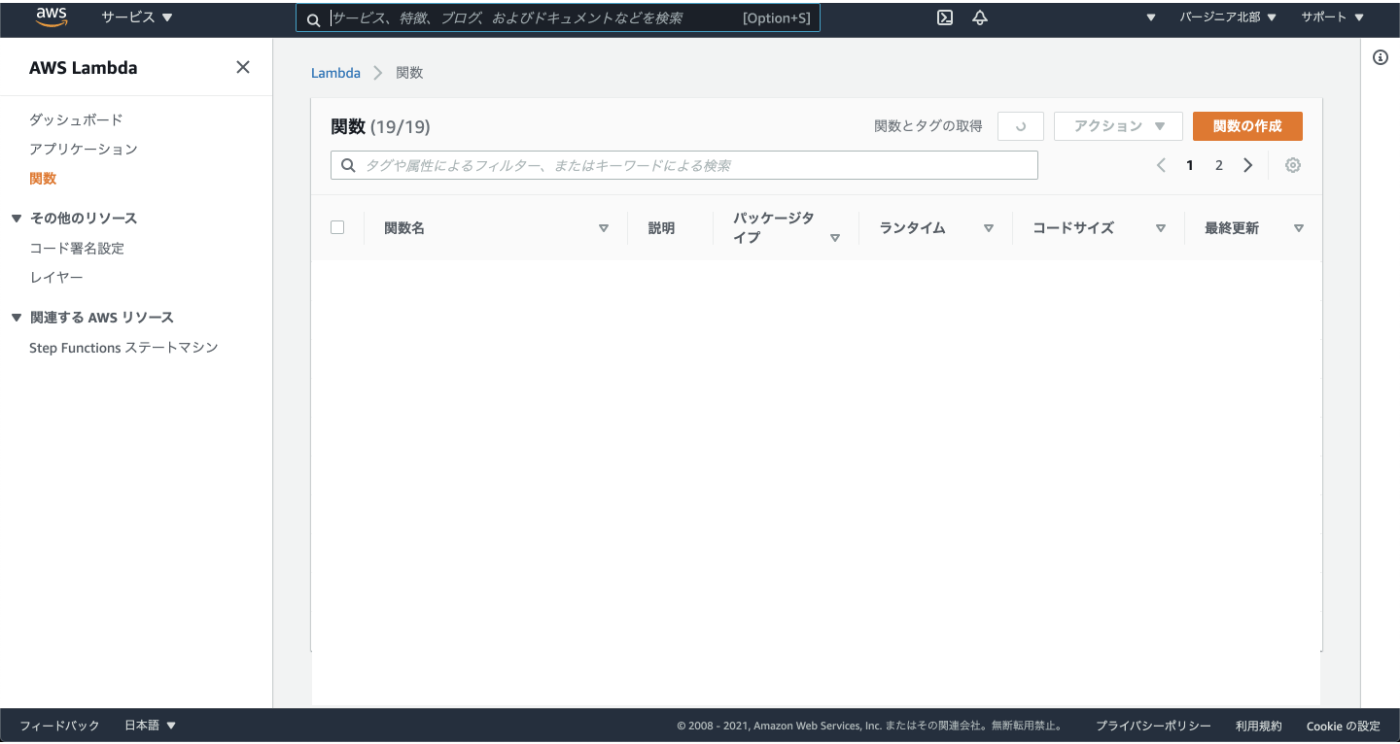Toggle the select-all functions checkbox
The width and height of the screenshot is (1400, 744).
pos(337,227)
